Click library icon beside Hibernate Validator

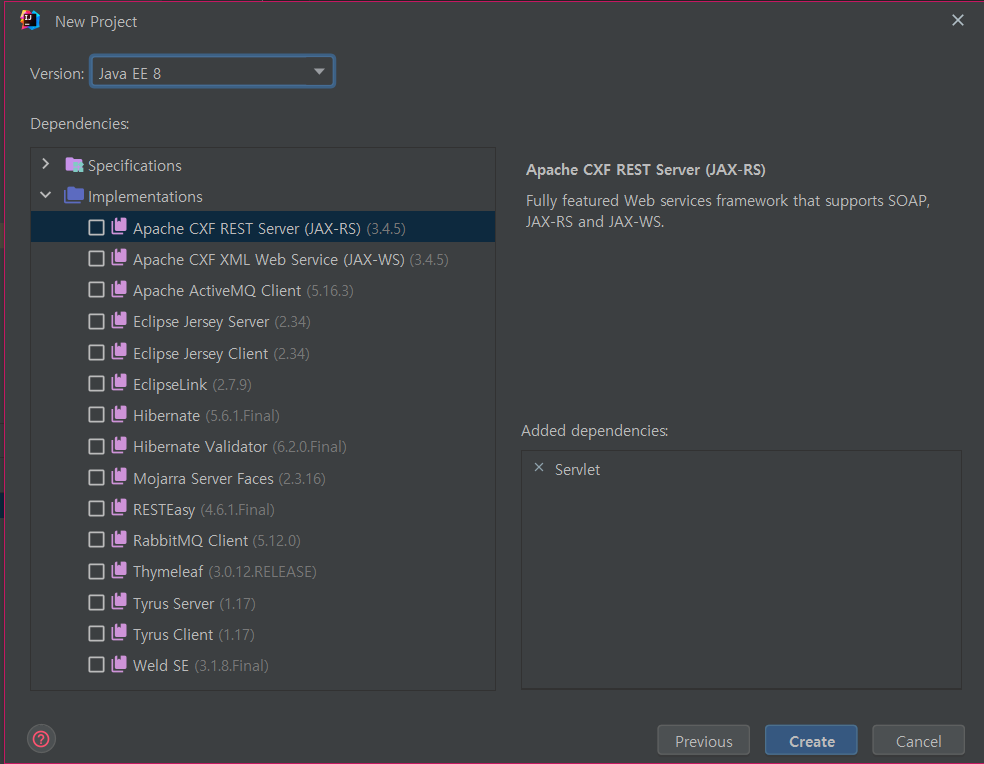pyautogui.click(x=119, y=446)
